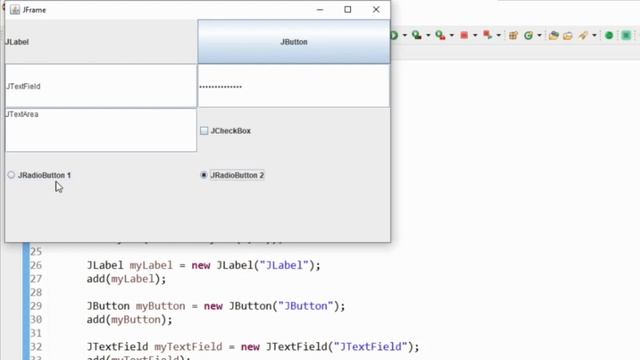Expand the Coverage launch dropdown arrow
The width and height of the screenshot is (640, 360).
tap(428, 36)
